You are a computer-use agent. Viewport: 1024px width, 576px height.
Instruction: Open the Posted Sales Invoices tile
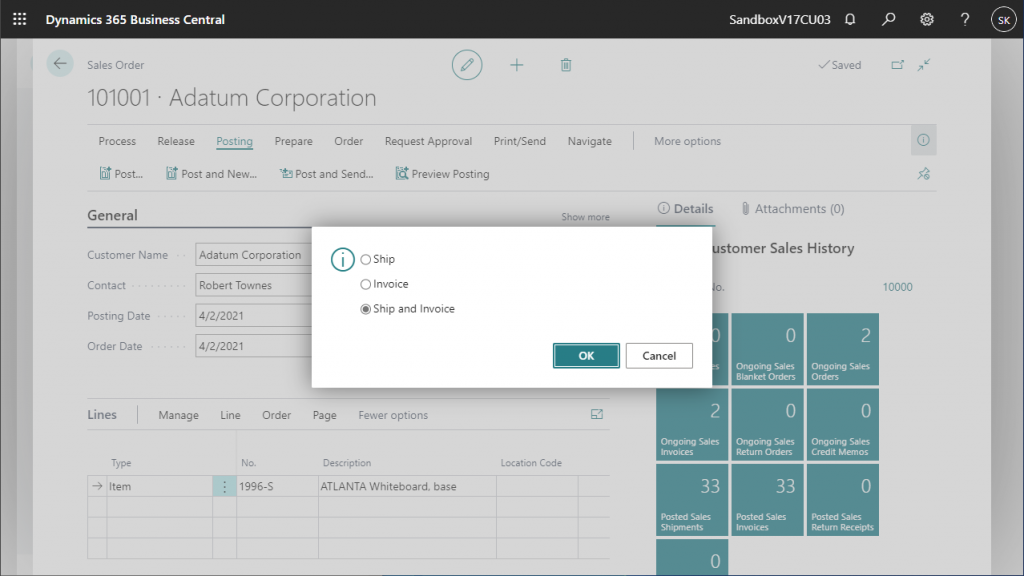coord(767,500)
